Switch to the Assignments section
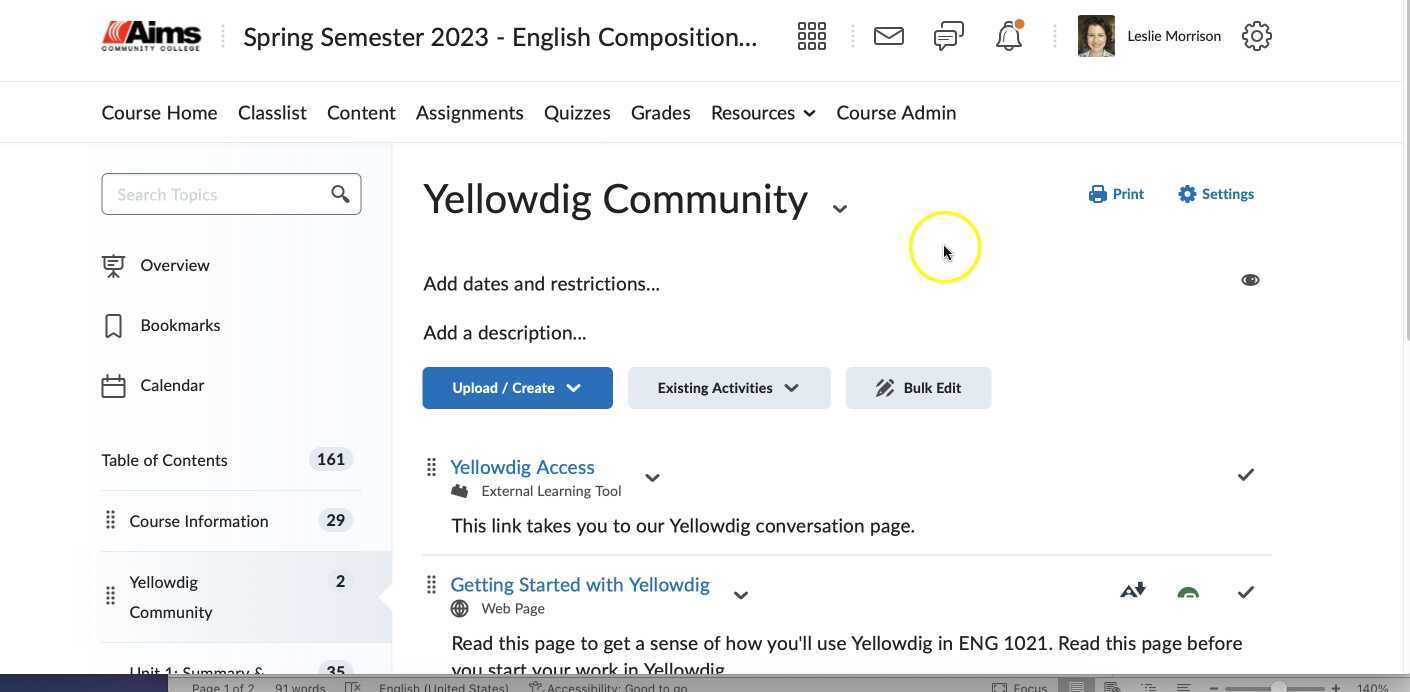The width and height of the screenshot is (1410, 692). tap(470, 112)
